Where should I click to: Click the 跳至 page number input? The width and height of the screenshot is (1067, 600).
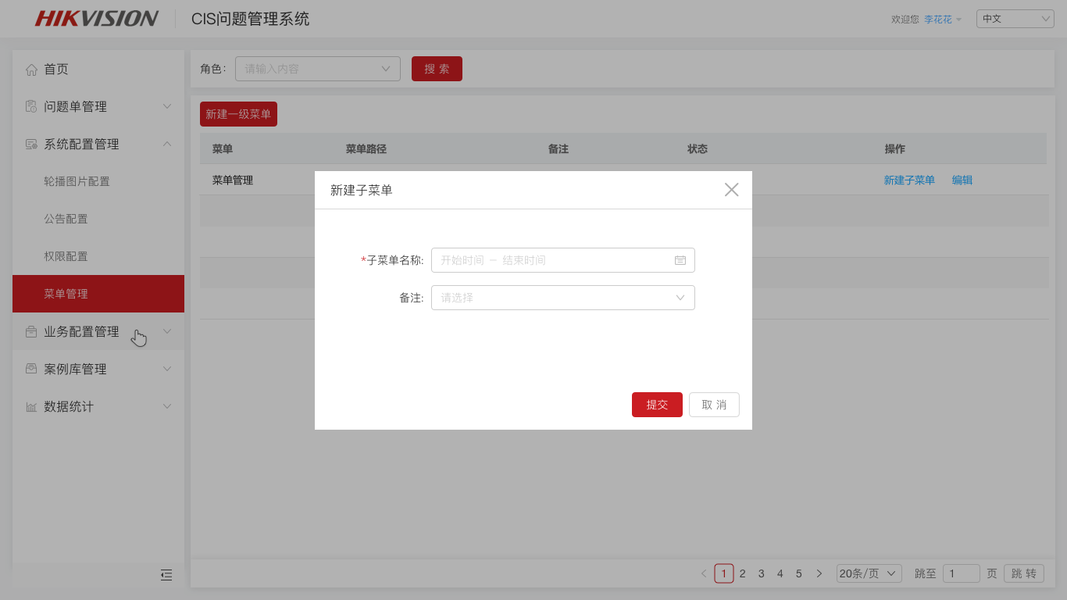pyautogui.click(x=961, y=573)
